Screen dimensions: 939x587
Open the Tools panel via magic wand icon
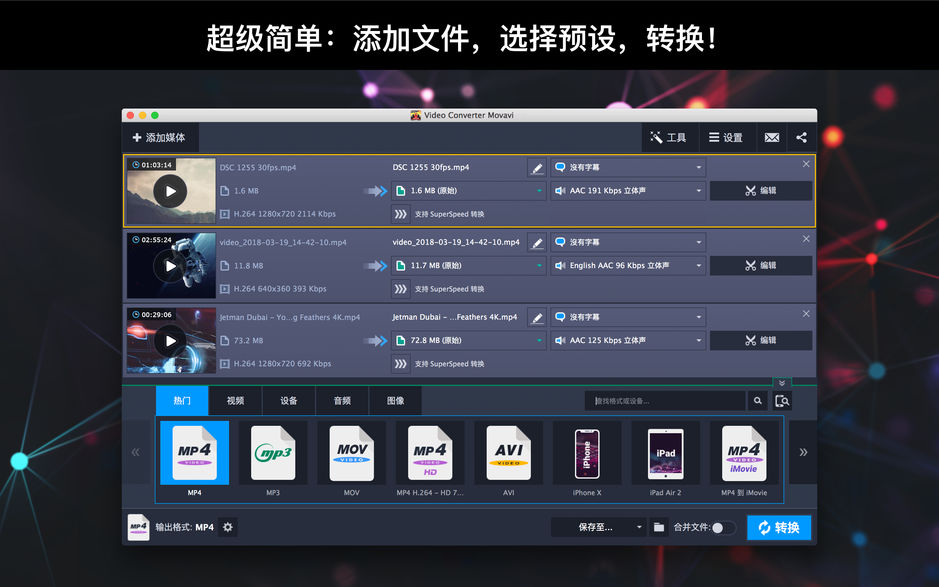(x=668, y=137)
